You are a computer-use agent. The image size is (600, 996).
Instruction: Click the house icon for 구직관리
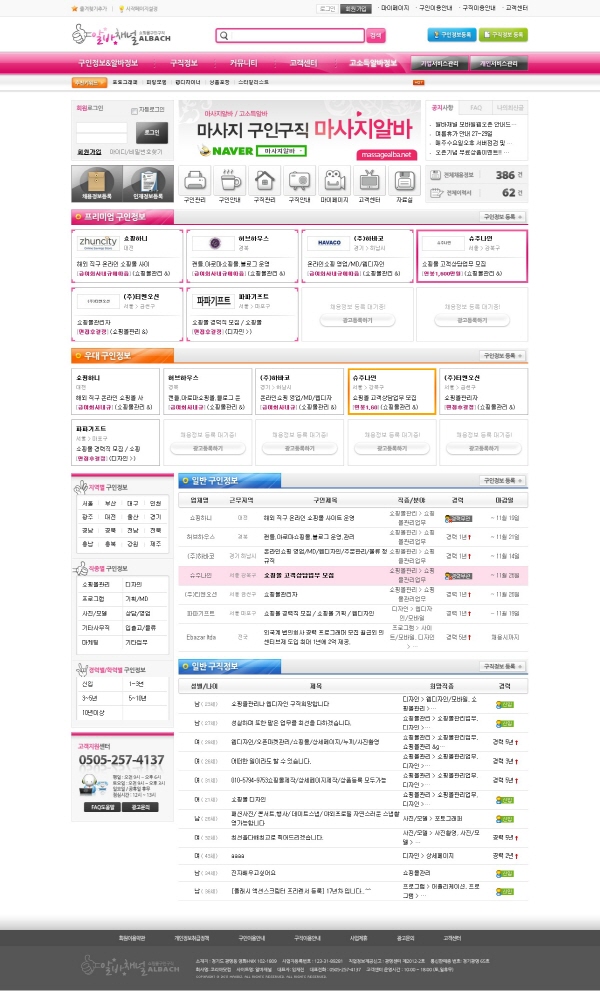(x=265, y=181)
